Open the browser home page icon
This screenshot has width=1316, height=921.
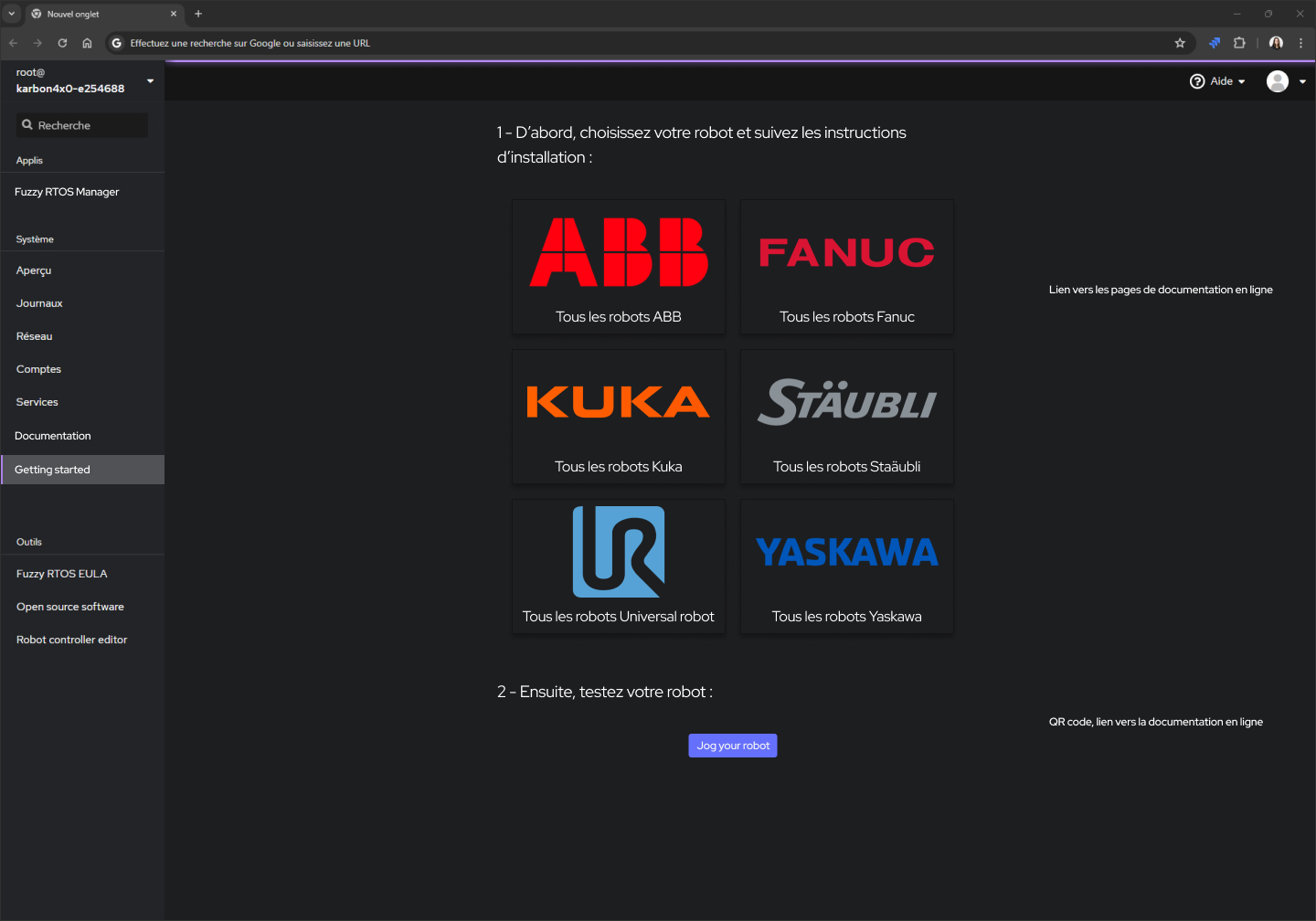click(87, 43)
